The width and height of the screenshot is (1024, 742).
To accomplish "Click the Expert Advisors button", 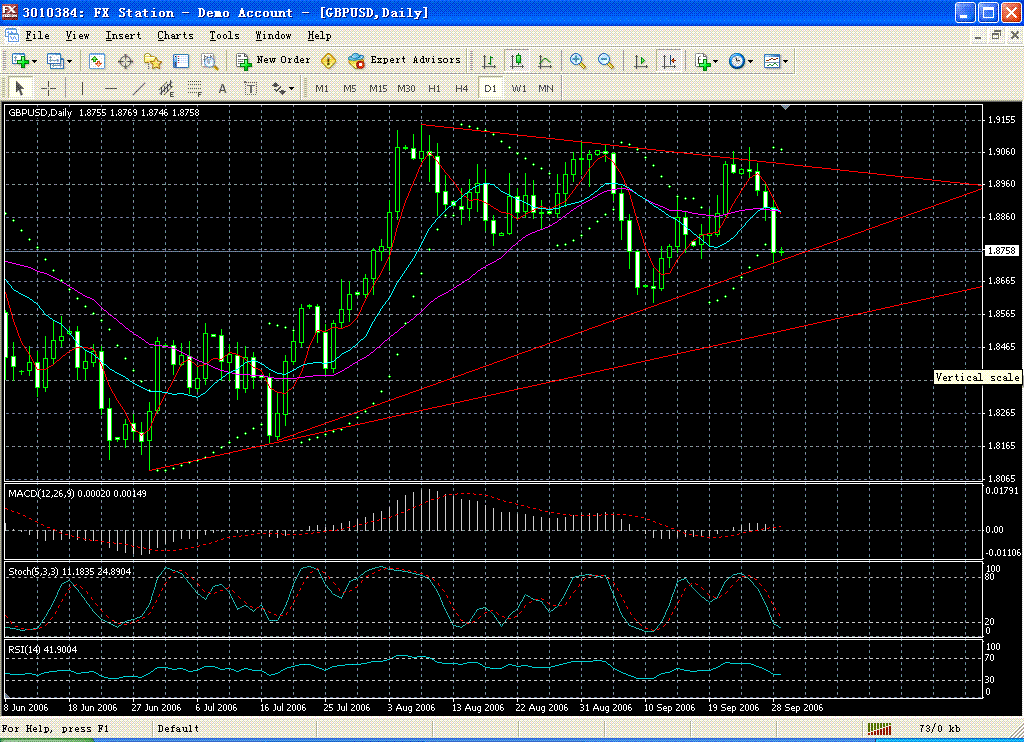I will 405,60.
